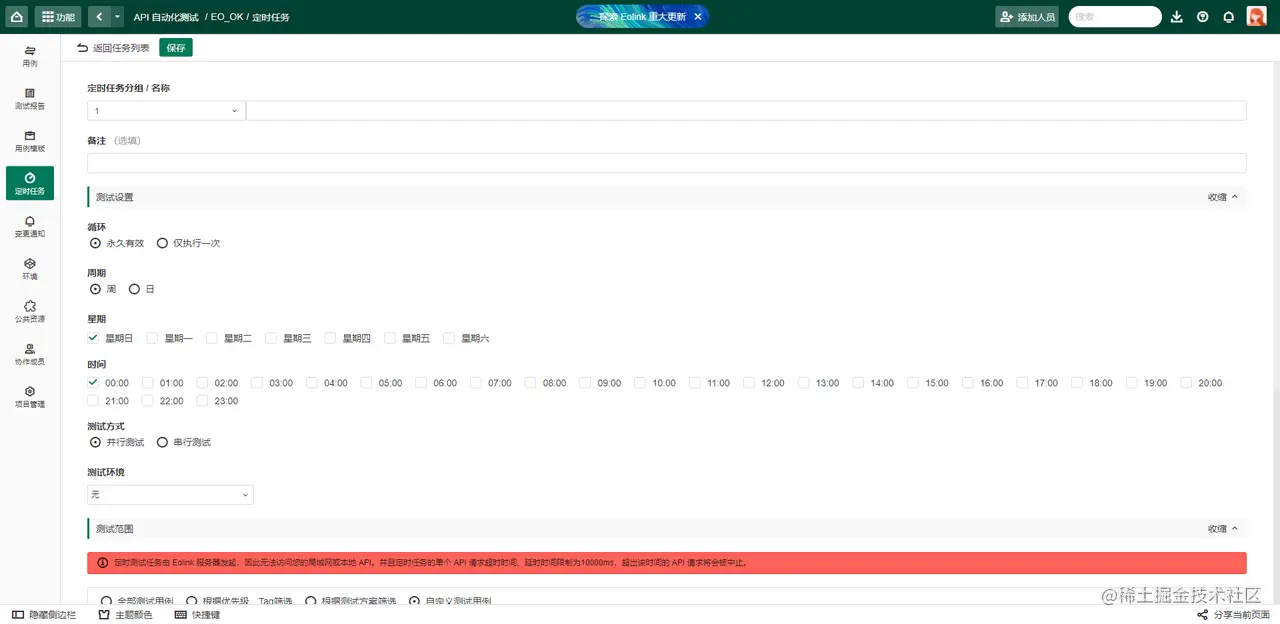The width and height of the screenshot is (1280, 624).
Task: Check the 星期三 checkbox
Action: click(x=271, y=338)
